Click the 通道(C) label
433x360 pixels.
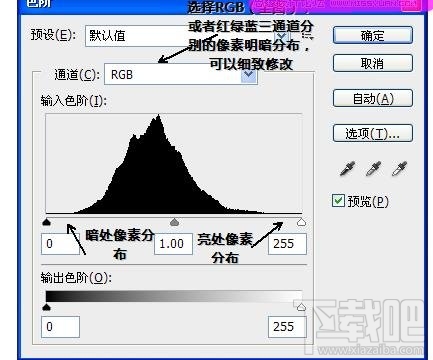click(x=77, y=75)
